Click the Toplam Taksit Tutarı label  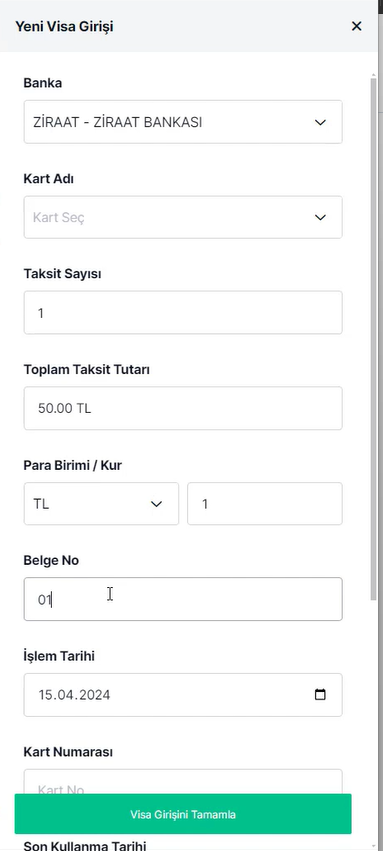click(87, 370)
